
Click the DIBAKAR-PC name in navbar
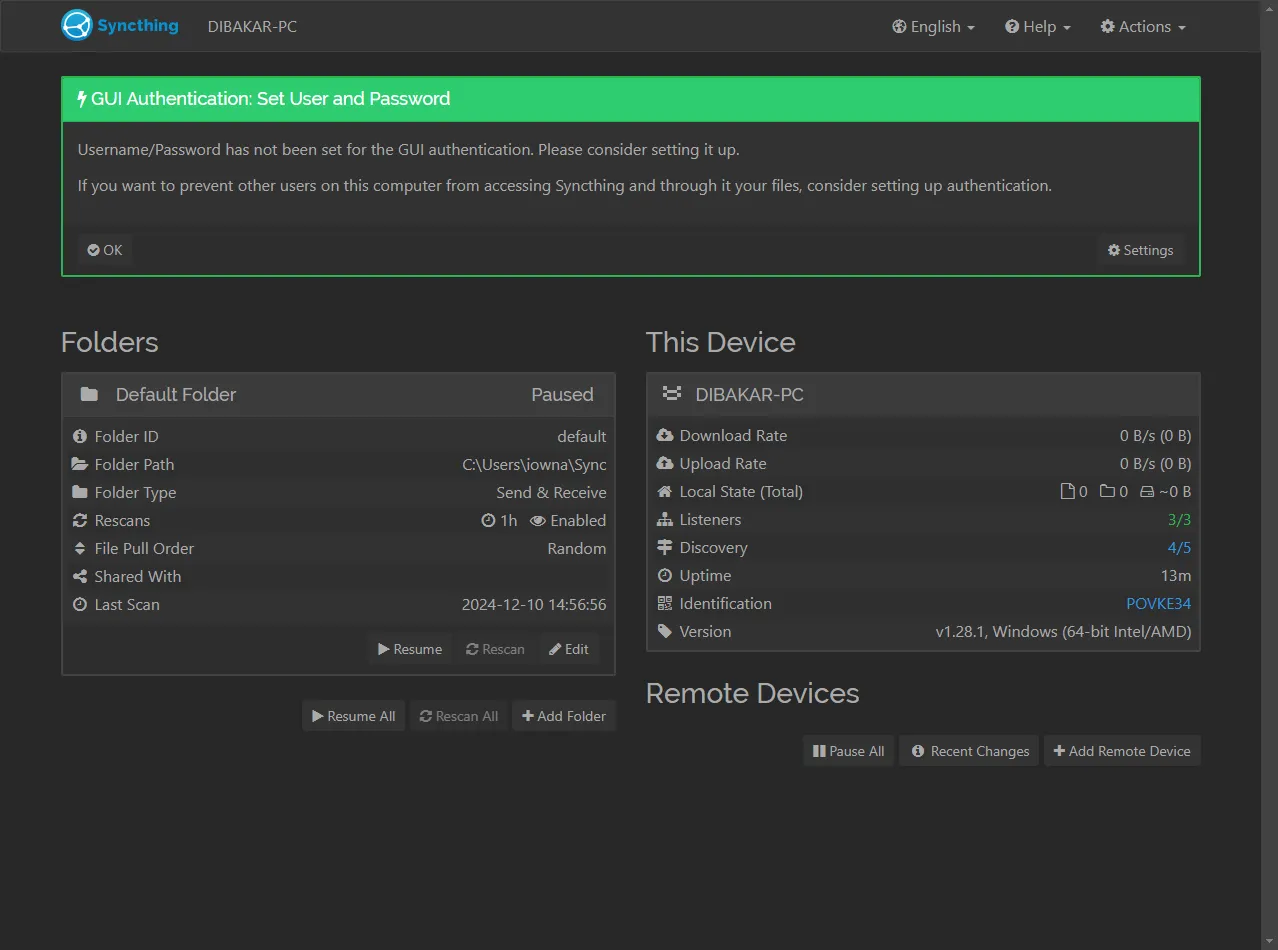pyautogui.click(x=252, y=27)
